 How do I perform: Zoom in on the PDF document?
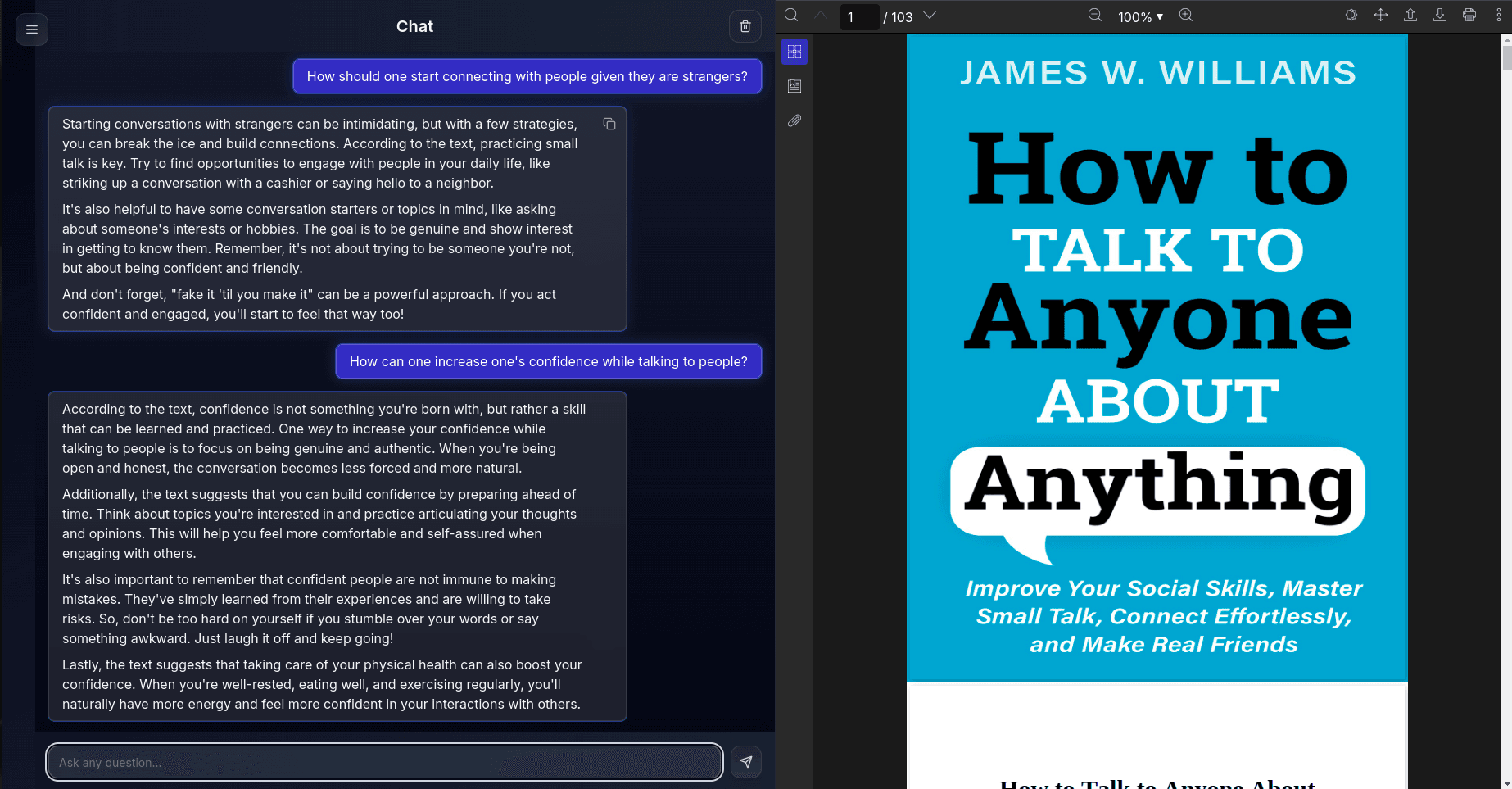tap(1185, 16)
